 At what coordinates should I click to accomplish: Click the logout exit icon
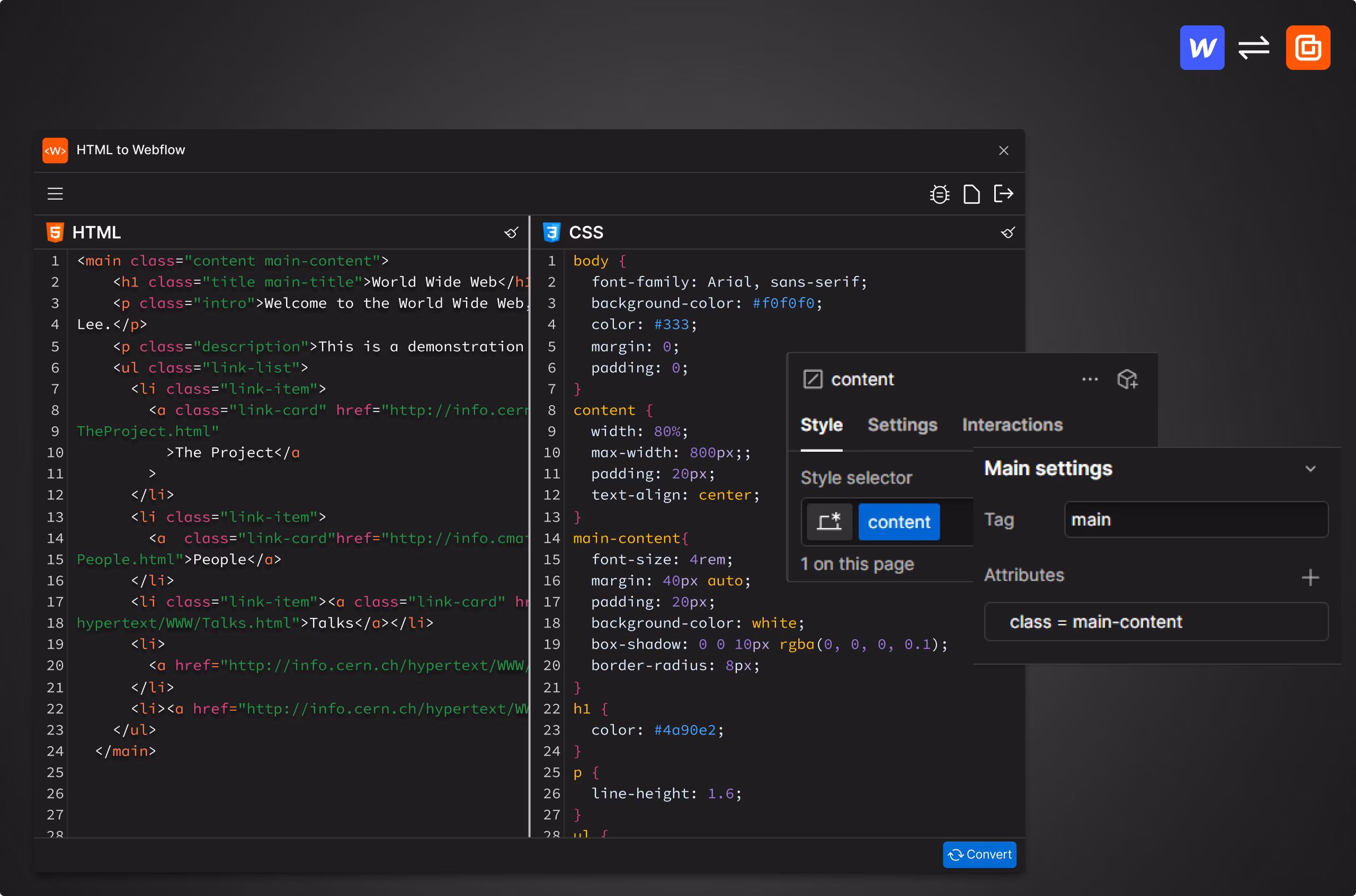1003,194
